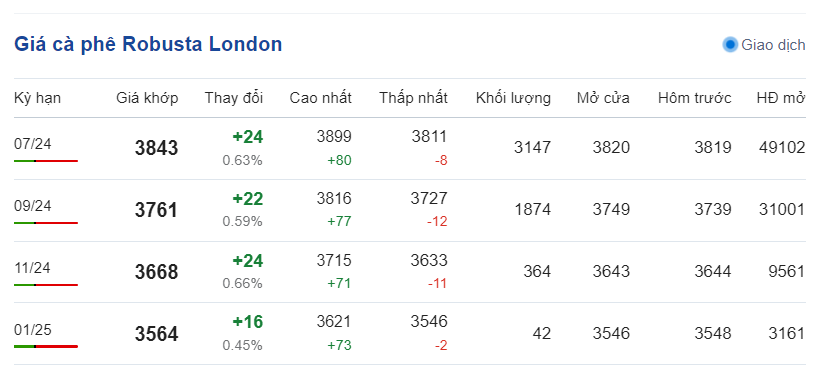The image size is (835, 380).
Task: Click the price range bar under 01/25
Action: click(x=46, y=346)
